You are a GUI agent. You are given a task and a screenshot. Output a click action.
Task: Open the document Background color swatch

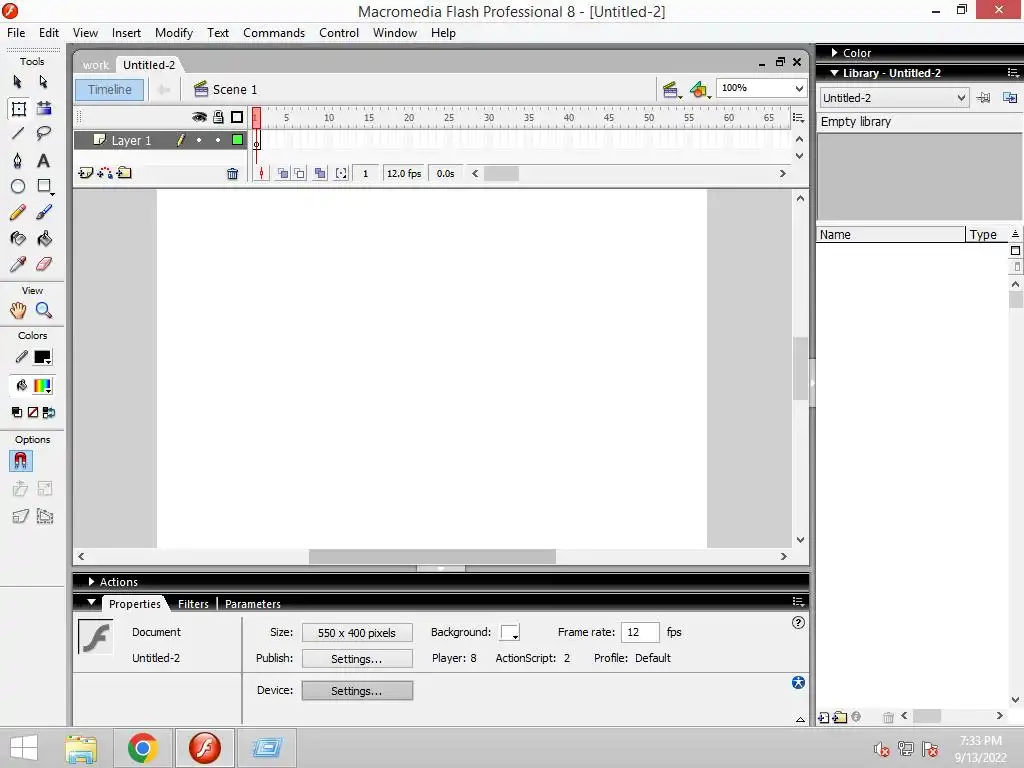click(x=510, y=633)
